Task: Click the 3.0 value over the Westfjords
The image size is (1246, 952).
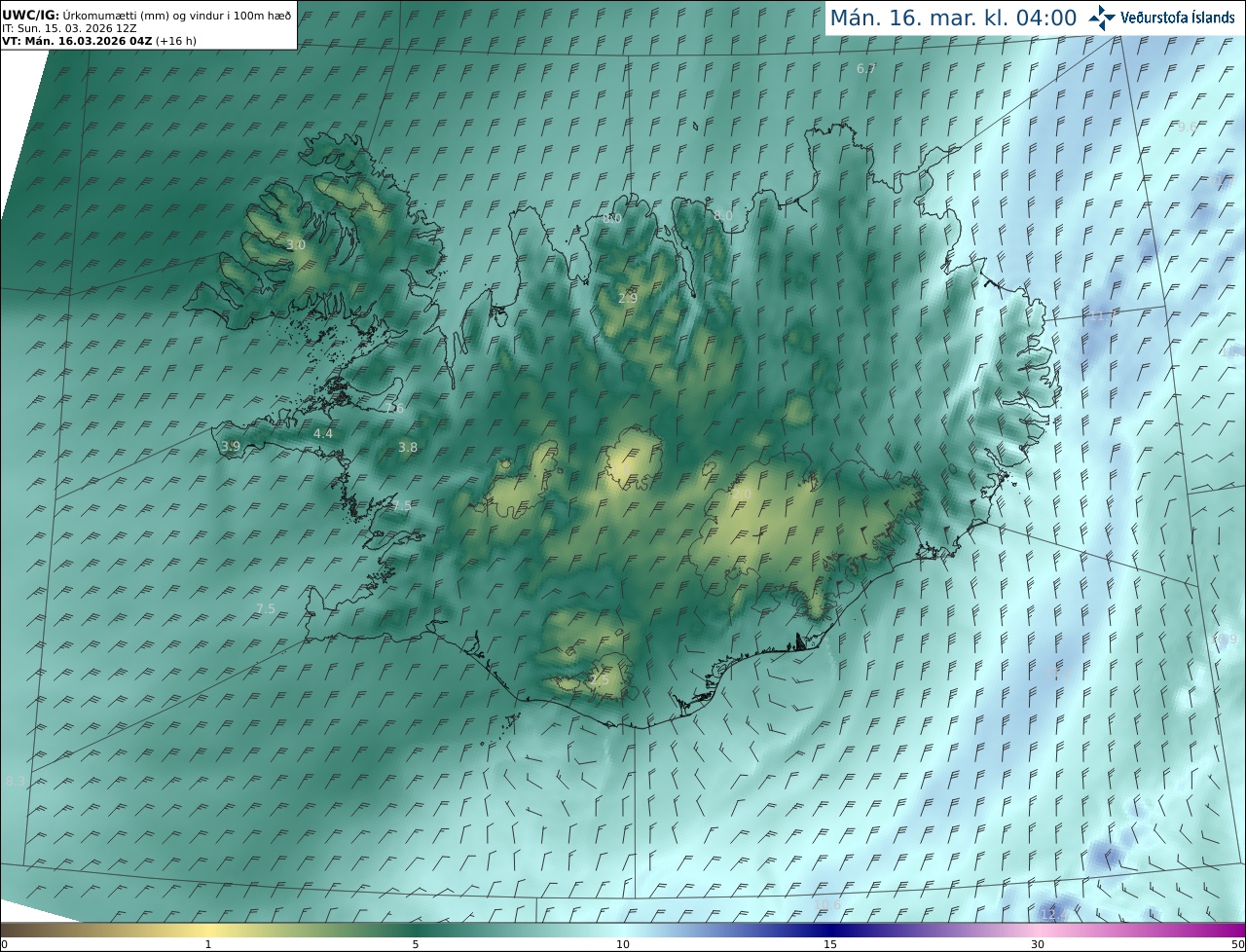Action: (296, 245)
